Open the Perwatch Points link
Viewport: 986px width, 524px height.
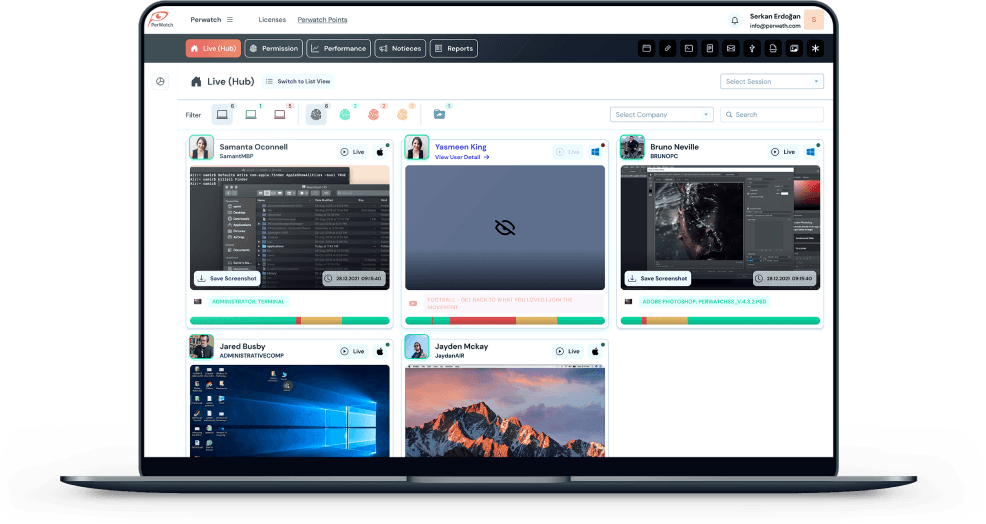pyautogui.click(x=322, y=20)
